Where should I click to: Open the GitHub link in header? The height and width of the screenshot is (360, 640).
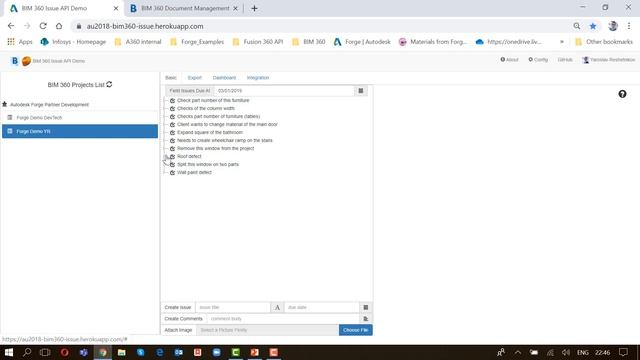(565, 60)
